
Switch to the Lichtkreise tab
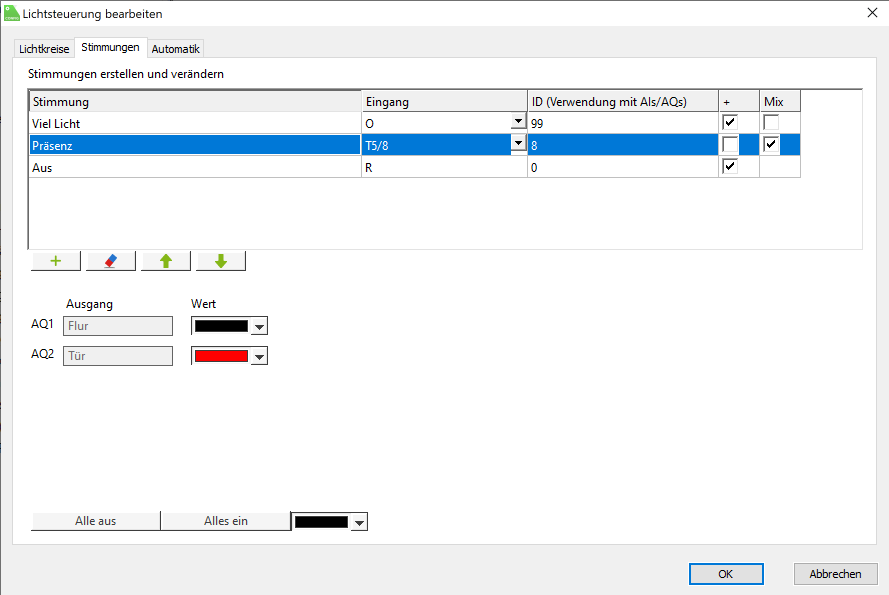pyautogui.click(x=44, y=48)
